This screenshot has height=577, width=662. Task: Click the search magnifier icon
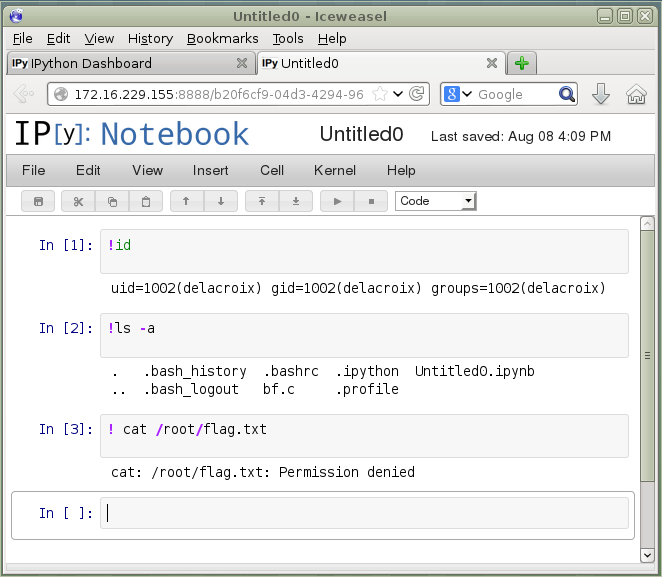tap(567, 94)
